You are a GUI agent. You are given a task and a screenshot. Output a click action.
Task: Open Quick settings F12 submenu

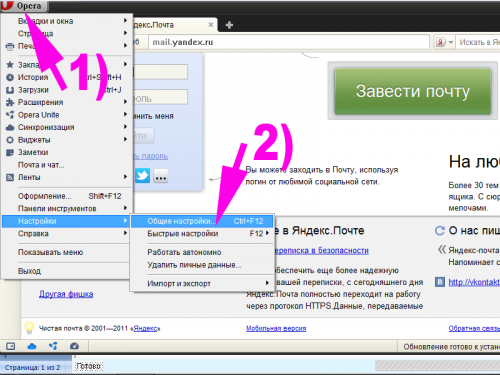click(x=202, y=234)
